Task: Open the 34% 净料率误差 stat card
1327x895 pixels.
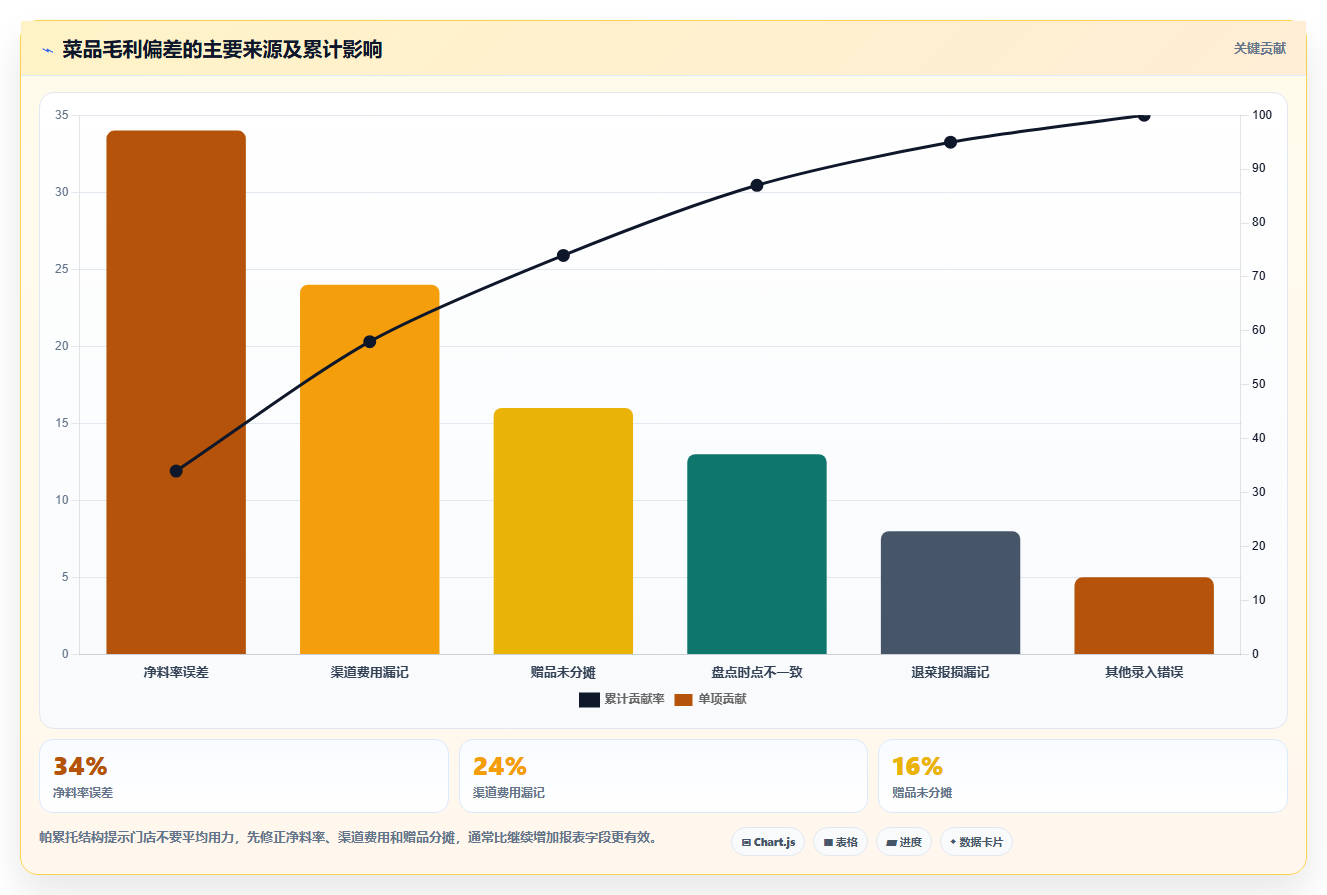Action: click(244, 776)
